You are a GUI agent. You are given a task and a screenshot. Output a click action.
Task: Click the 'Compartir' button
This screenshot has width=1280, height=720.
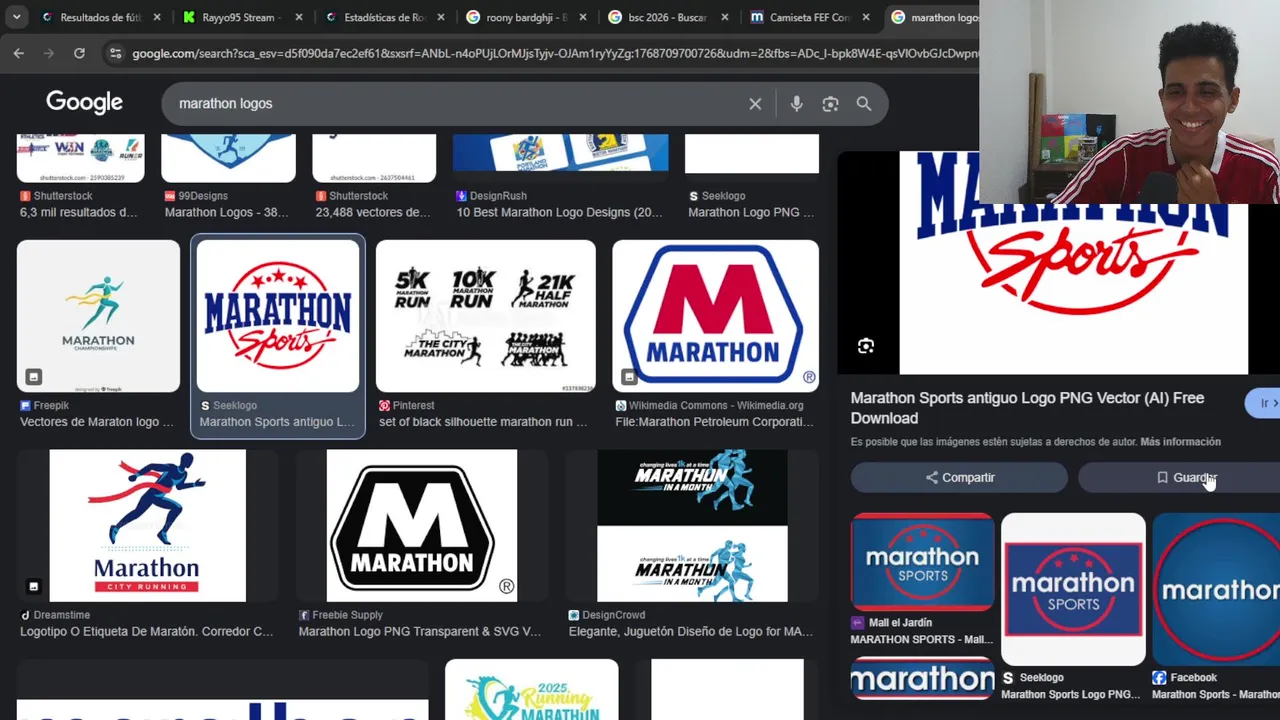tap(959, 478)
